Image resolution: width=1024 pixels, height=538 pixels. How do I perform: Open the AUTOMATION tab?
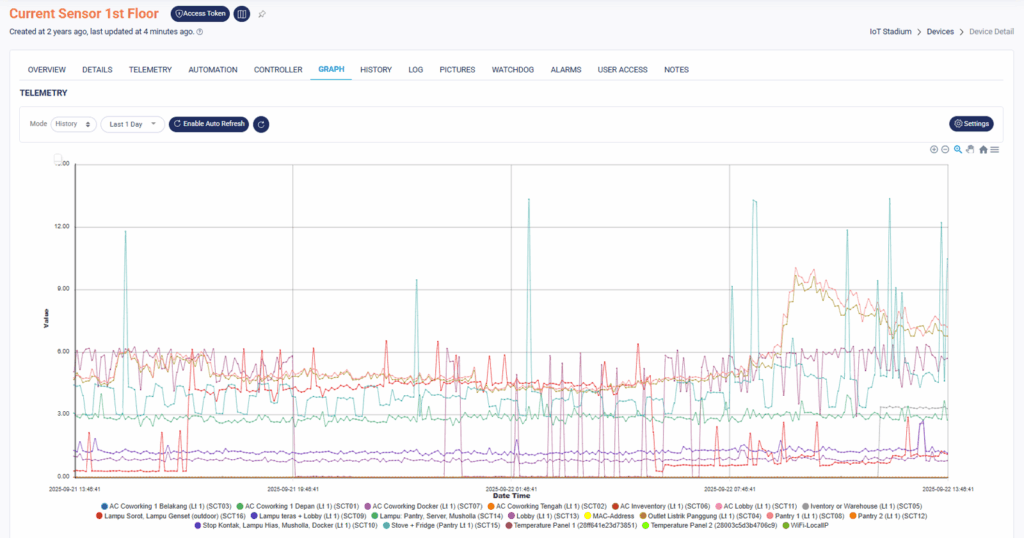[x=213, y=70]
